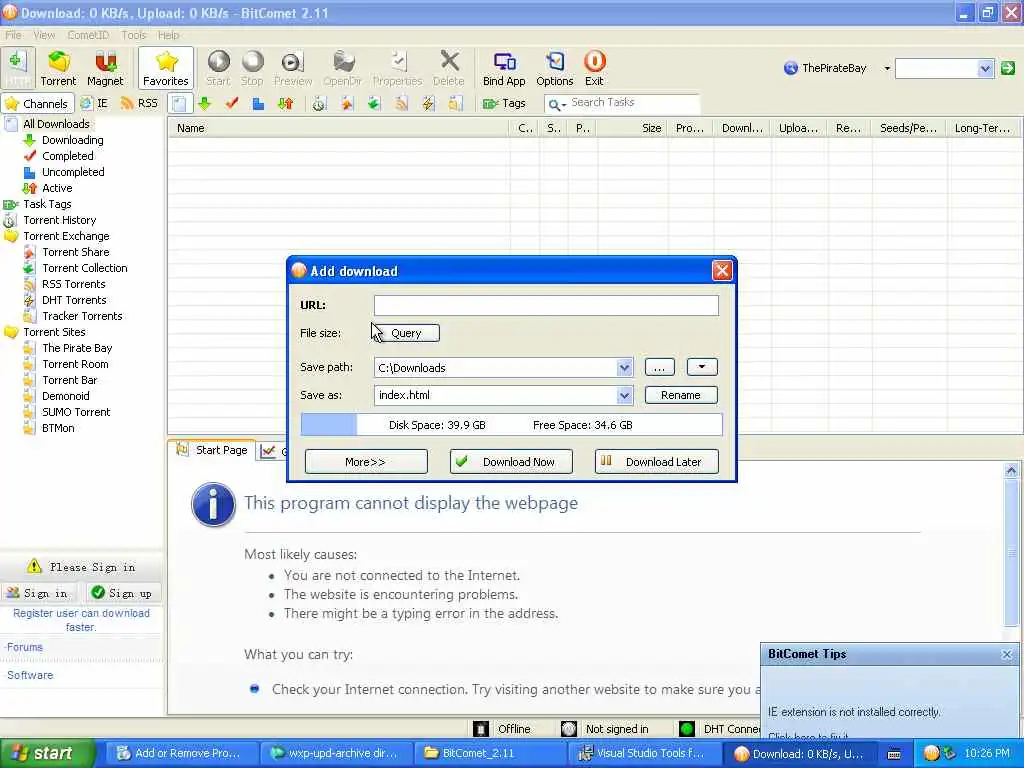Close the BitComet Tips popup

(x=1006, y=654)
